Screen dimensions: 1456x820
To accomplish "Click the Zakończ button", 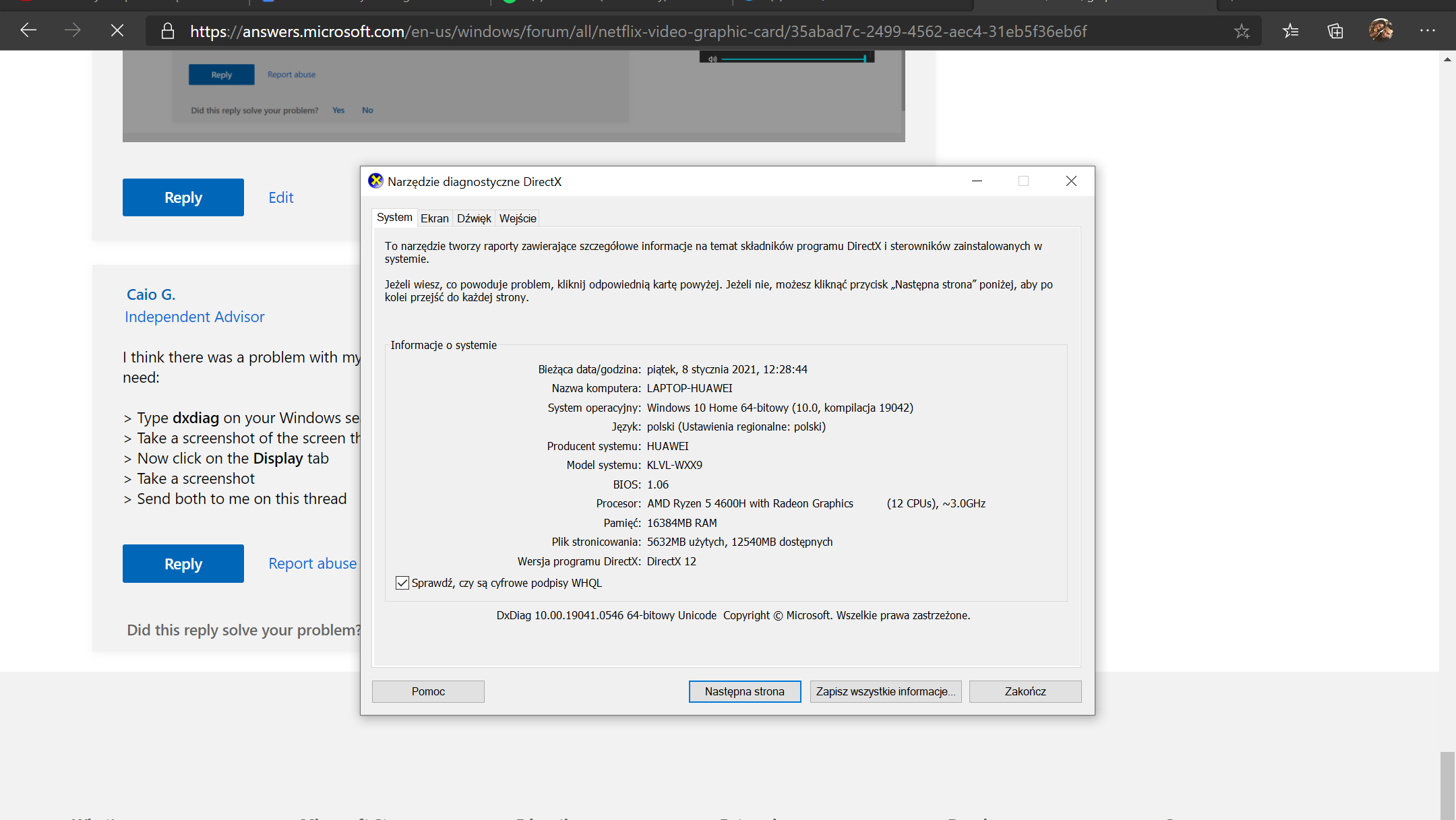I will [1025, 691].
